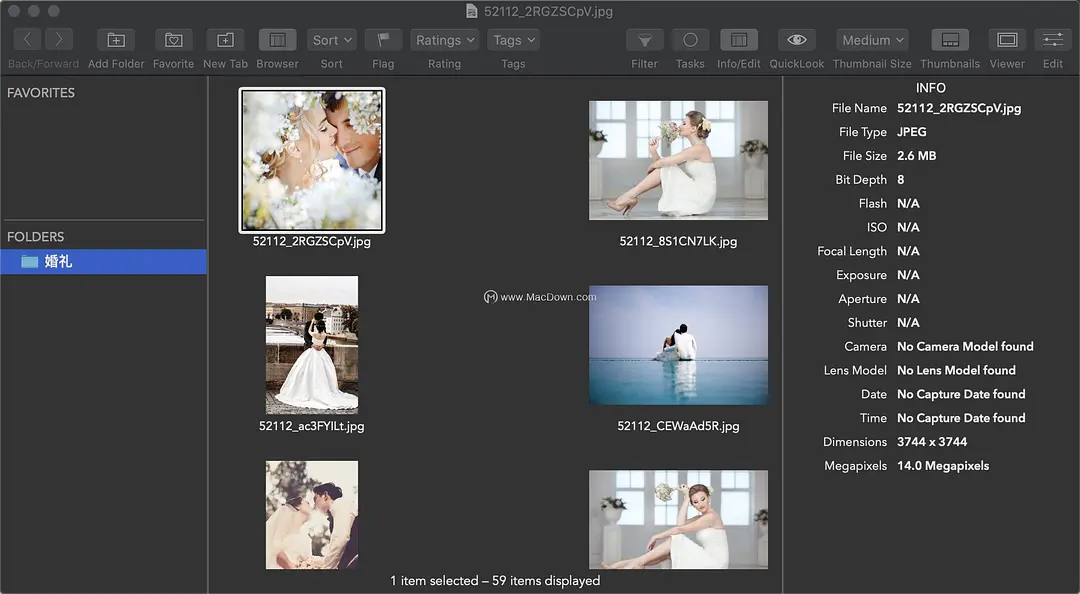Open the Edit sliders icon
Viewport: 1080px width, 594px height.
pos(1052,40)
